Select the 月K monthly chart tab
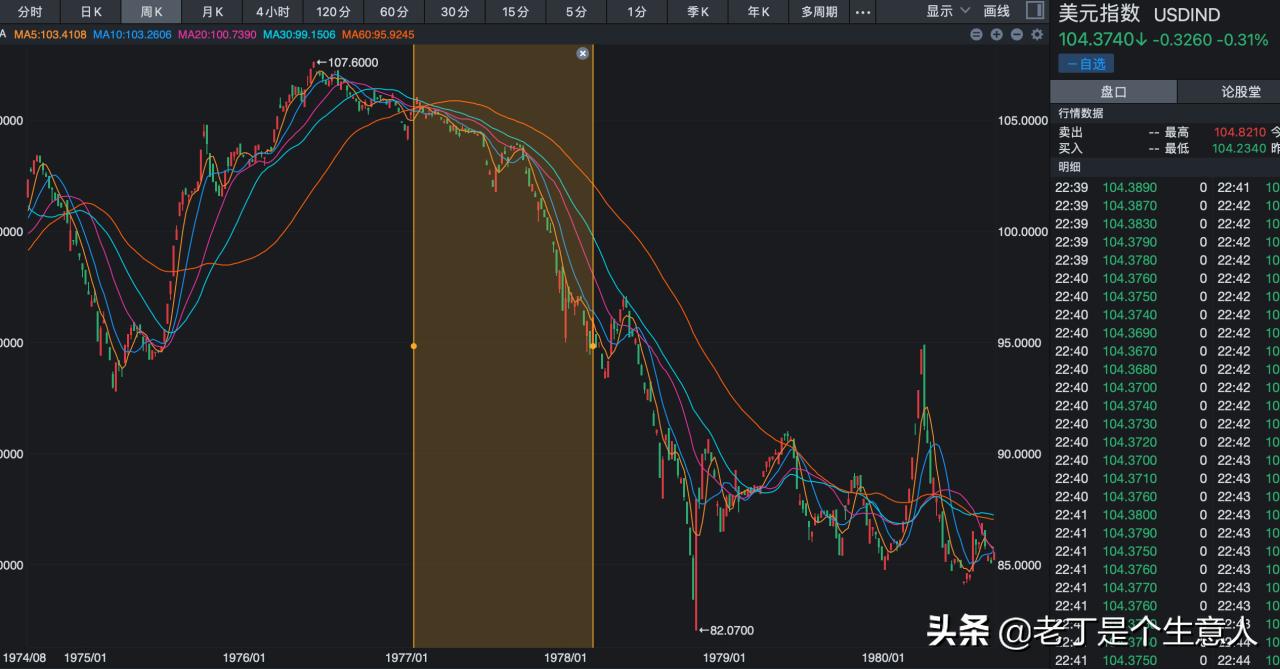Viewport: 1280px width, 669px height. click(212, 12)
